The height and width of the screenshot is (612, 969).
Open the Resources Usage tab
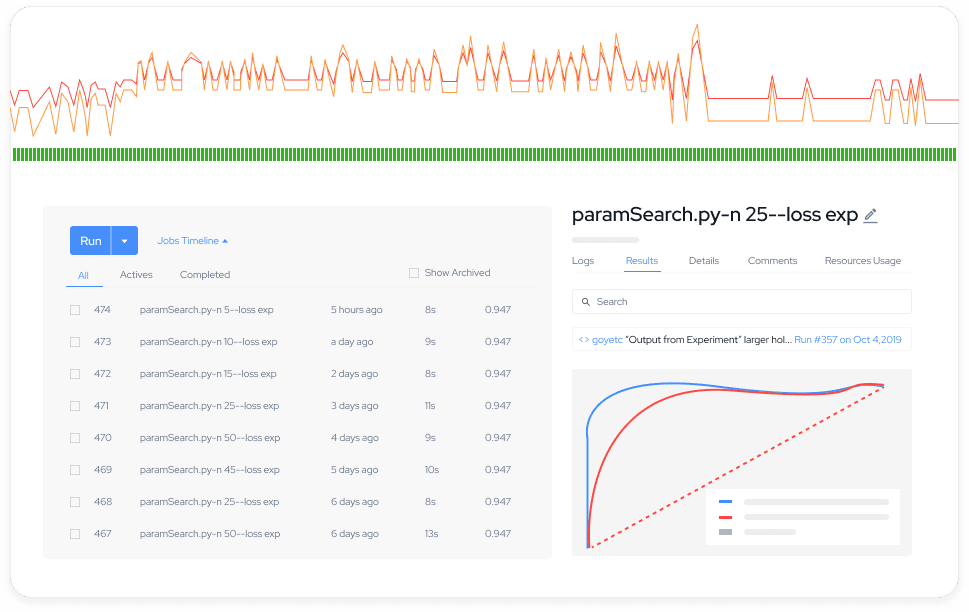[x=862, y=261]
